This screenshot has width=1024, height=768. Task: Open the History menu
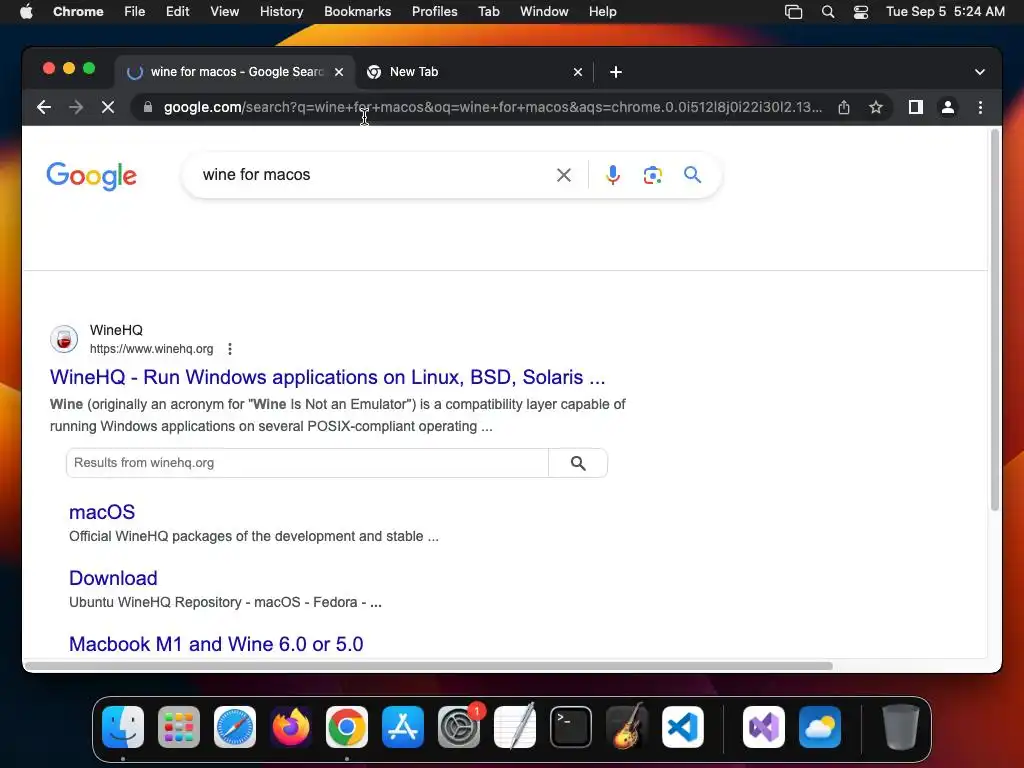coord(281,12)
